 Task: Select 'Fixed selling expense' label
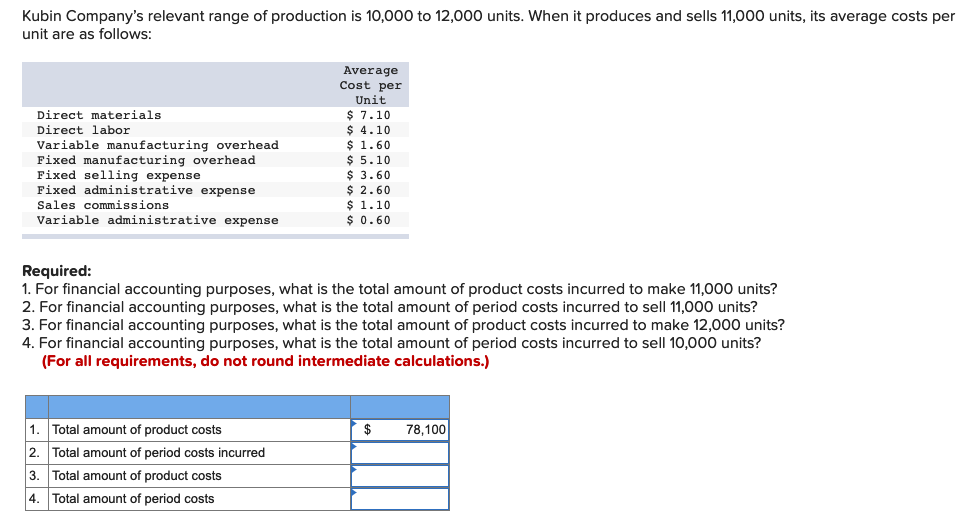tap(119, 175)
